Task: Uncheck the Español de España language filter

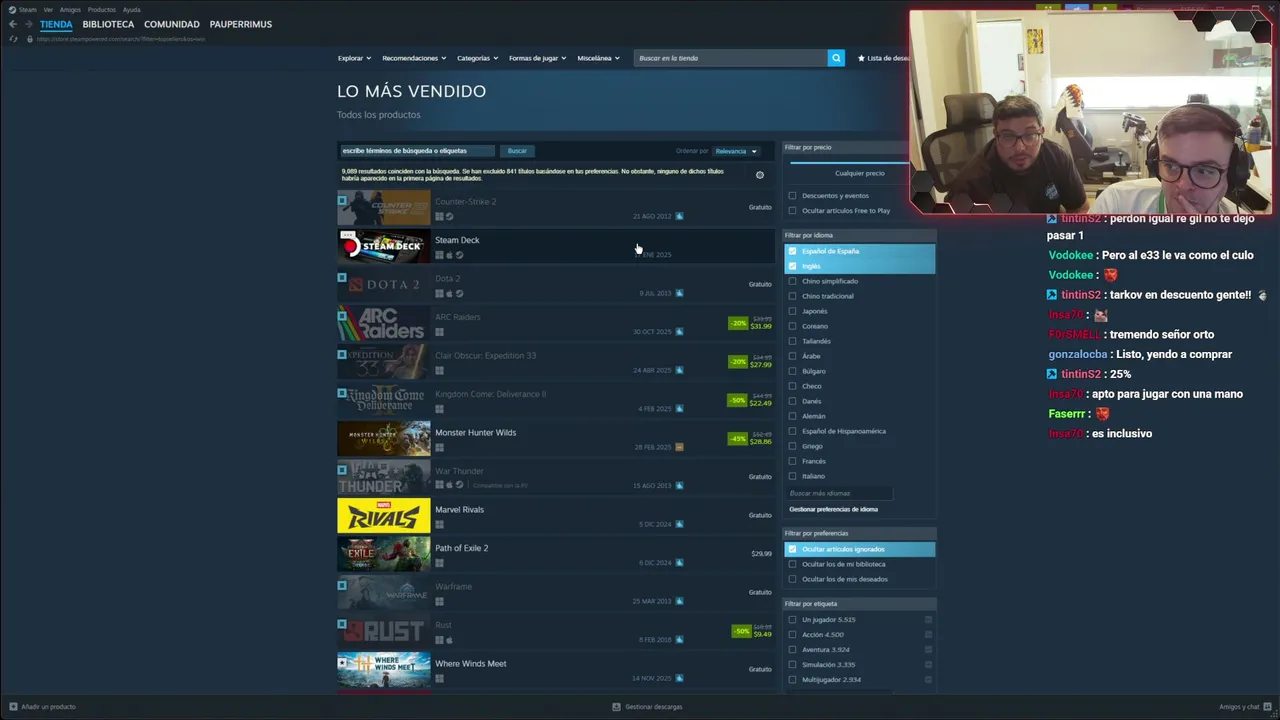Action: click(793, 251)
